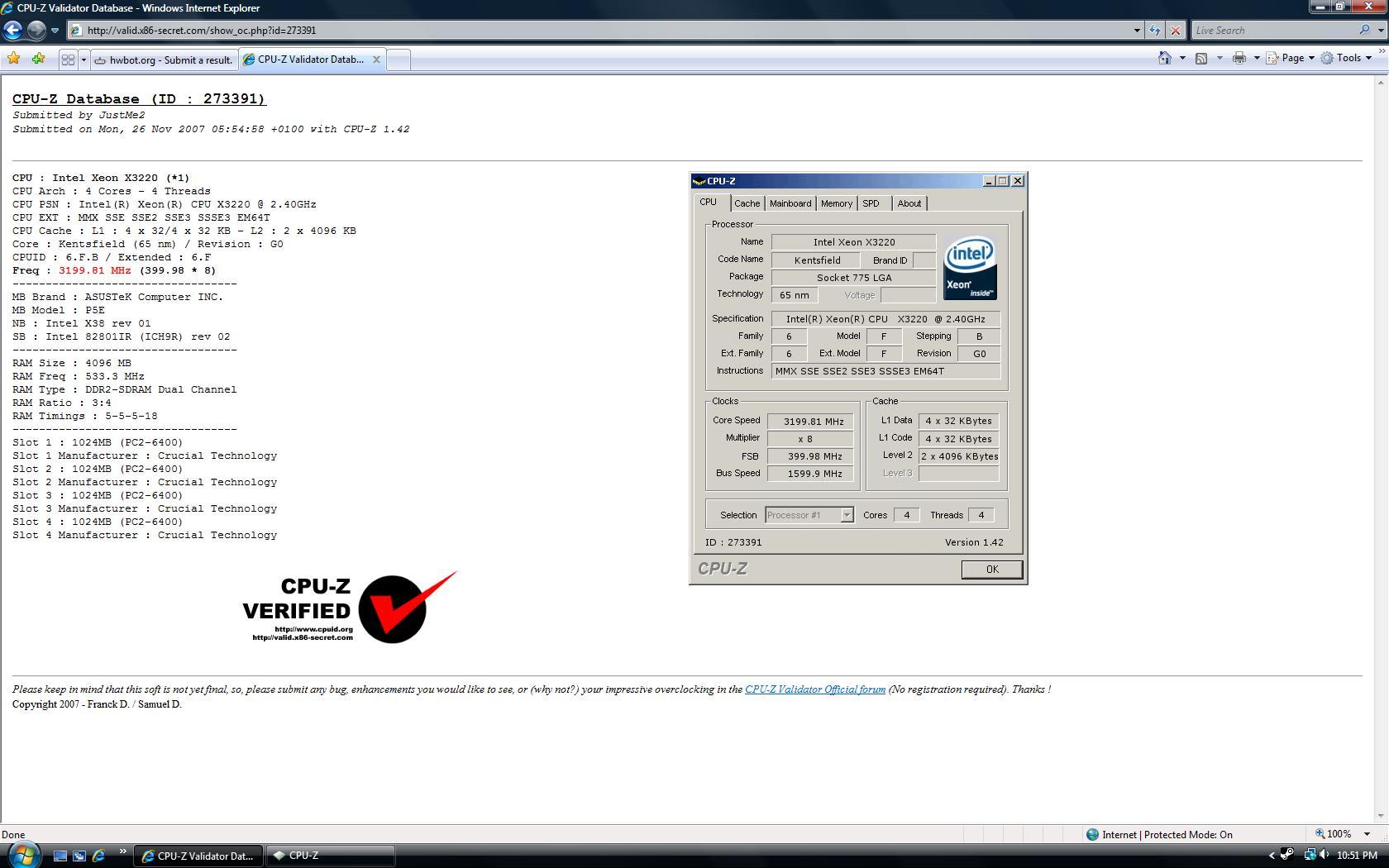Viewport: 1389px width, 868px height.
Task: Open the search provider options dropdown
Action: pos(1380,31)
